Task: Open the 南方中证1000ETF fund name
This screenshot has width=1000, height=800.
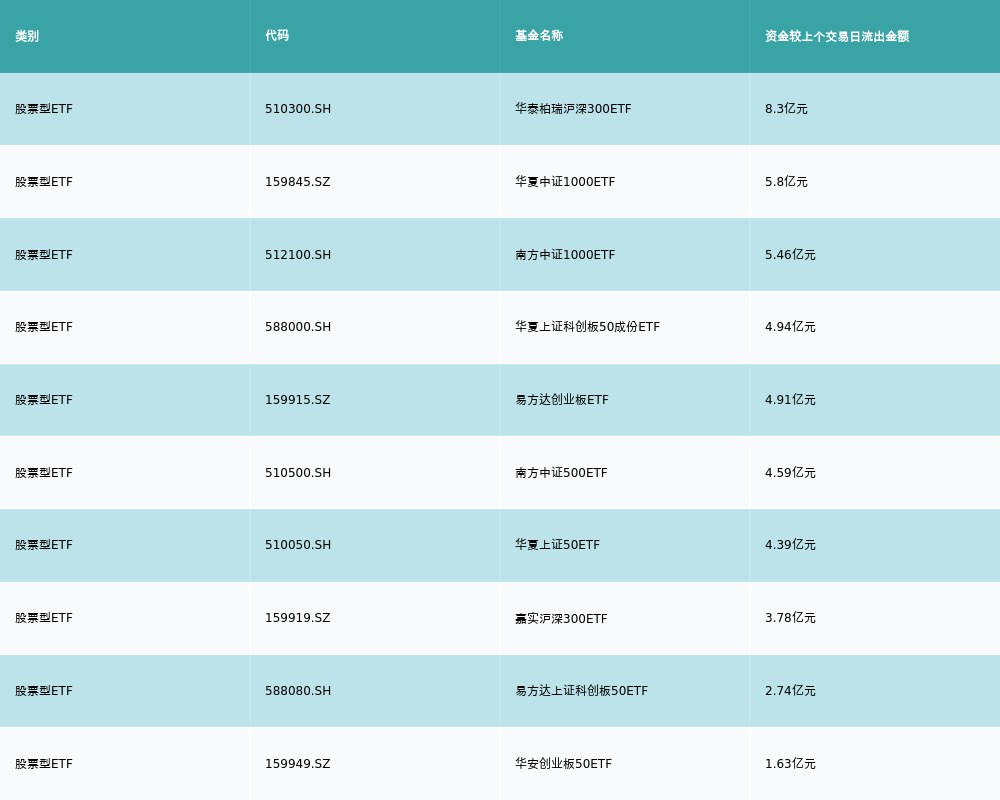Action: tap(565, 255)
